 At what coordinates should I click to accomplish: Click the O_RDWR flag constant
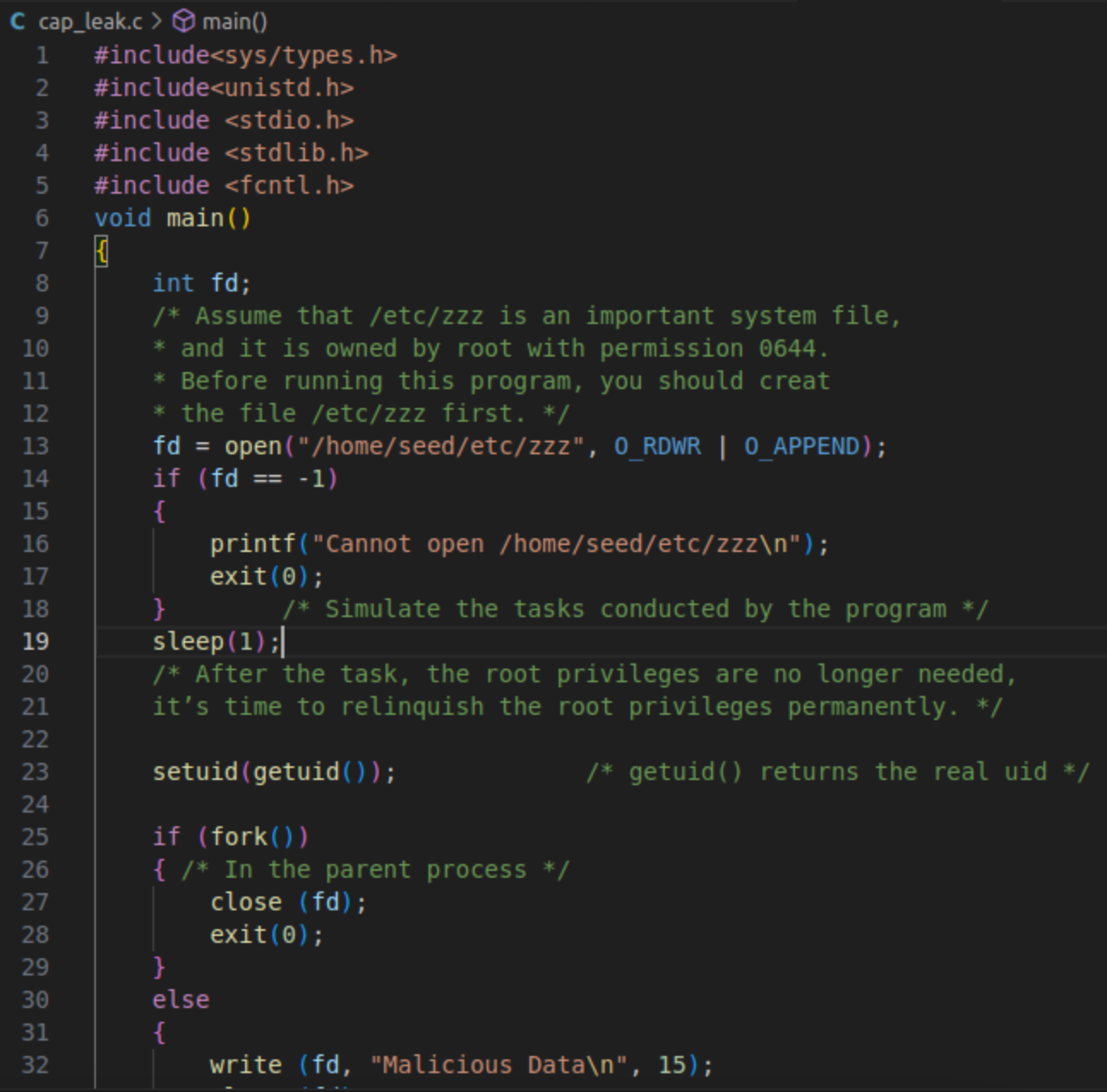tap(657, 446)
